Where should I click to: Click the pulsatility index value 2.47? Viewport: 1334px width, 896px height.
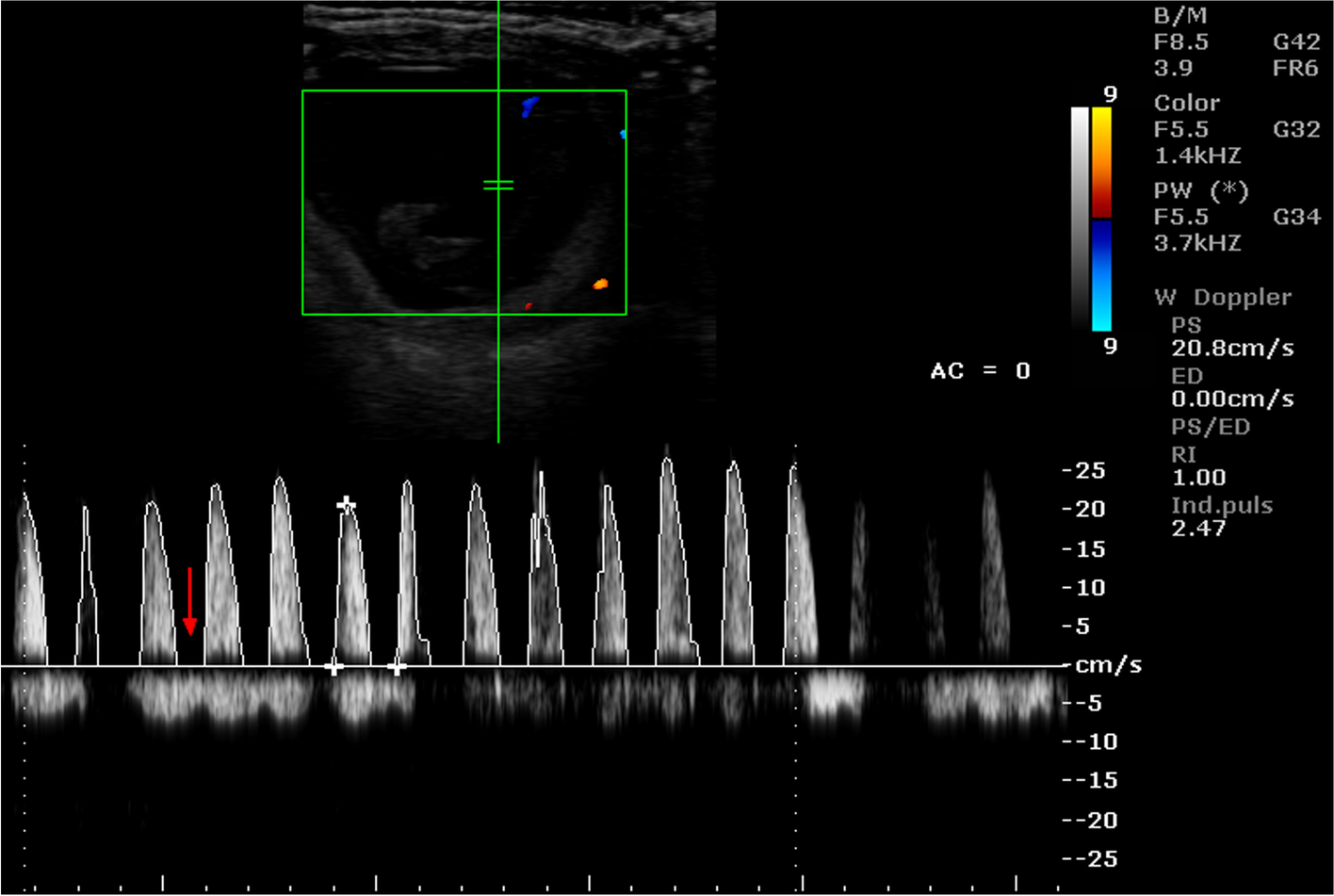[1198, 529]
